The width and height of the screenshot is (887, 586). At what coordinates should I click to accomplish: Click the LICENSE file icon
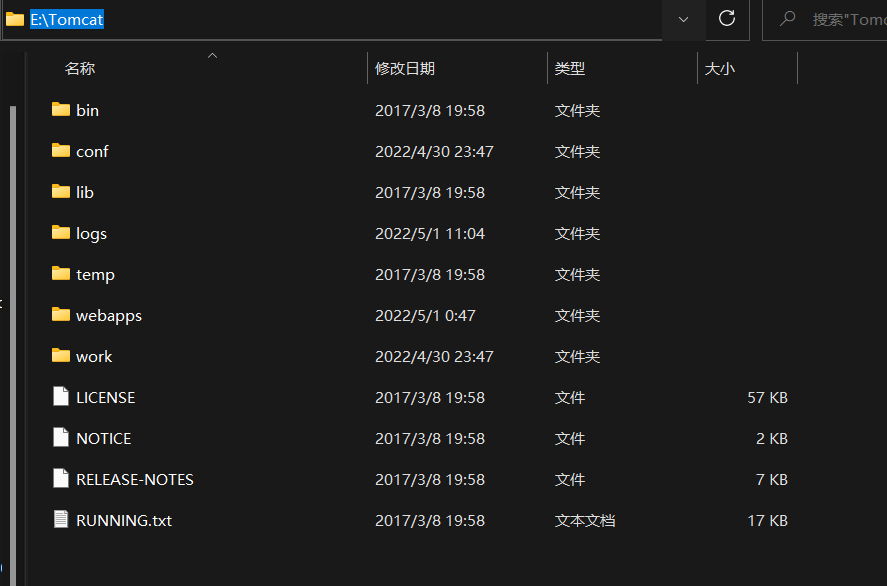(x=61, y=397)
